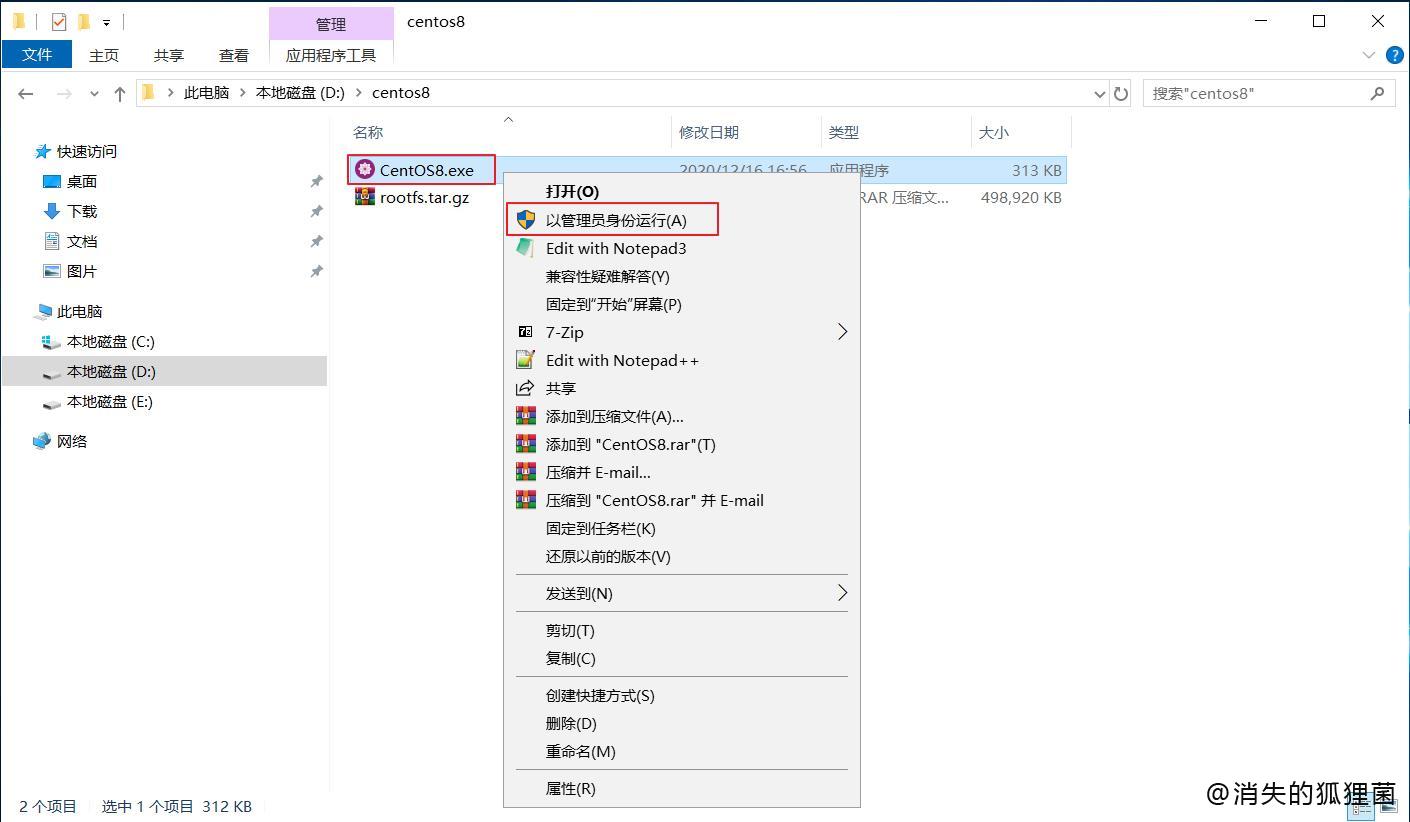Screen dimensions: 1410x822
Task: Go forward with the forward arrow
Action: (64, 93)
